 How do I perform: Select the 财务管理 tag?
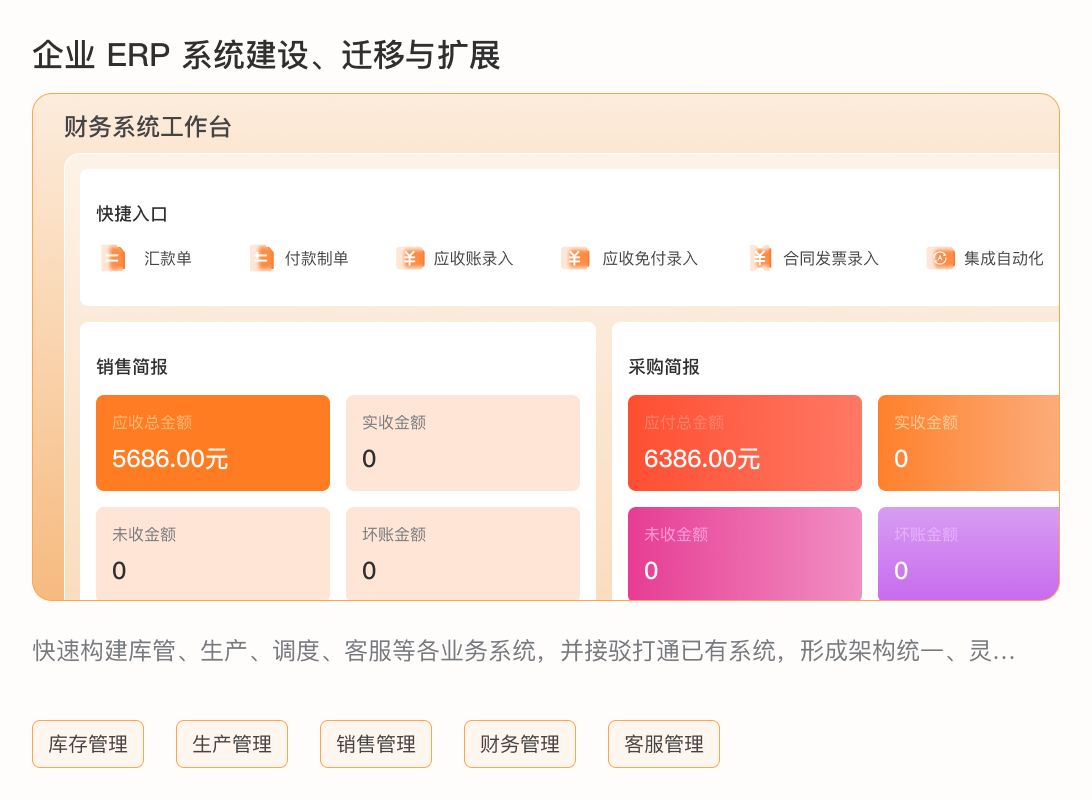[x=520, y=744]
